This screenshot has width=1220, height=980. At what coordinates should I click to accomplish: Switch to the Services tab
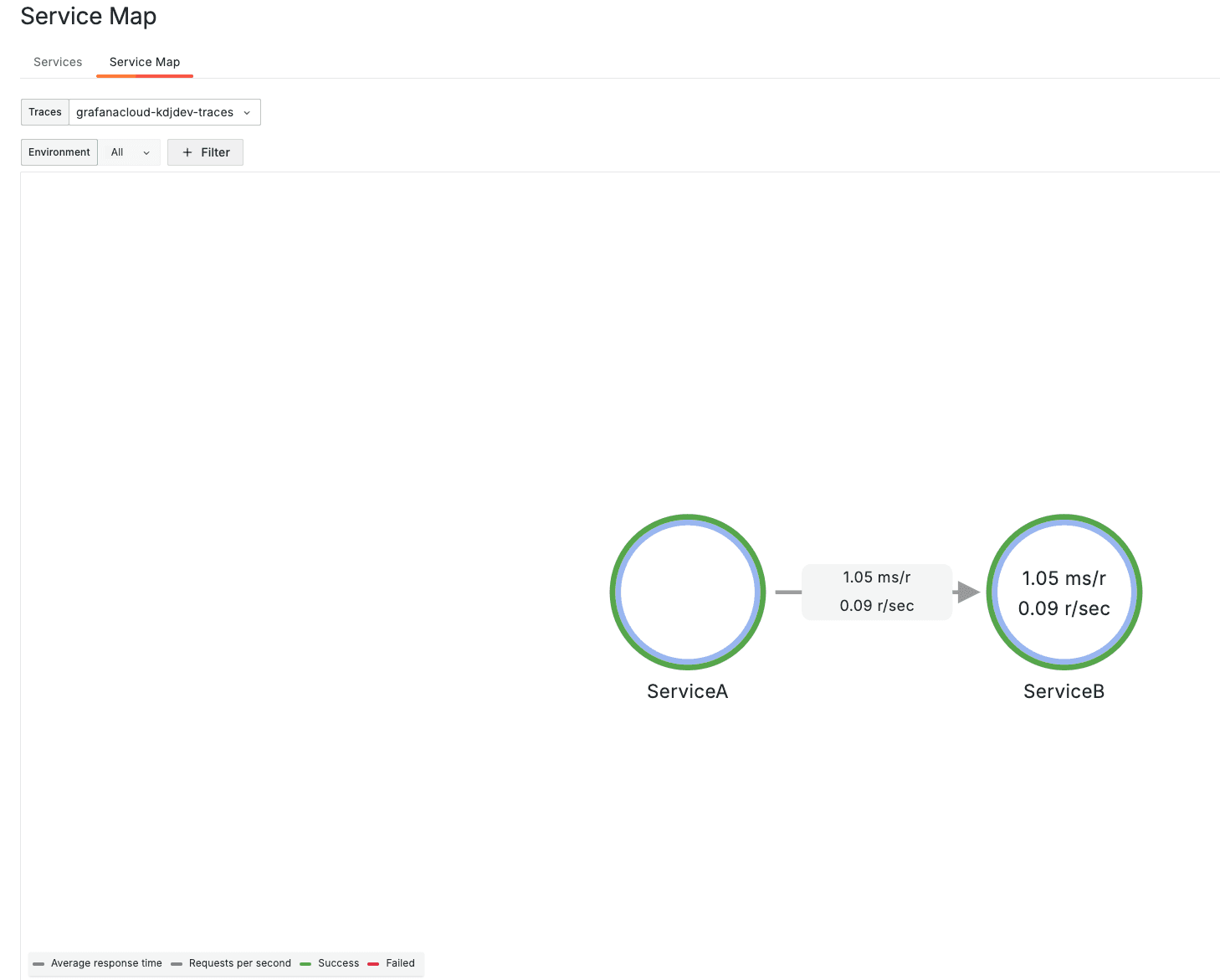(57, 62)
